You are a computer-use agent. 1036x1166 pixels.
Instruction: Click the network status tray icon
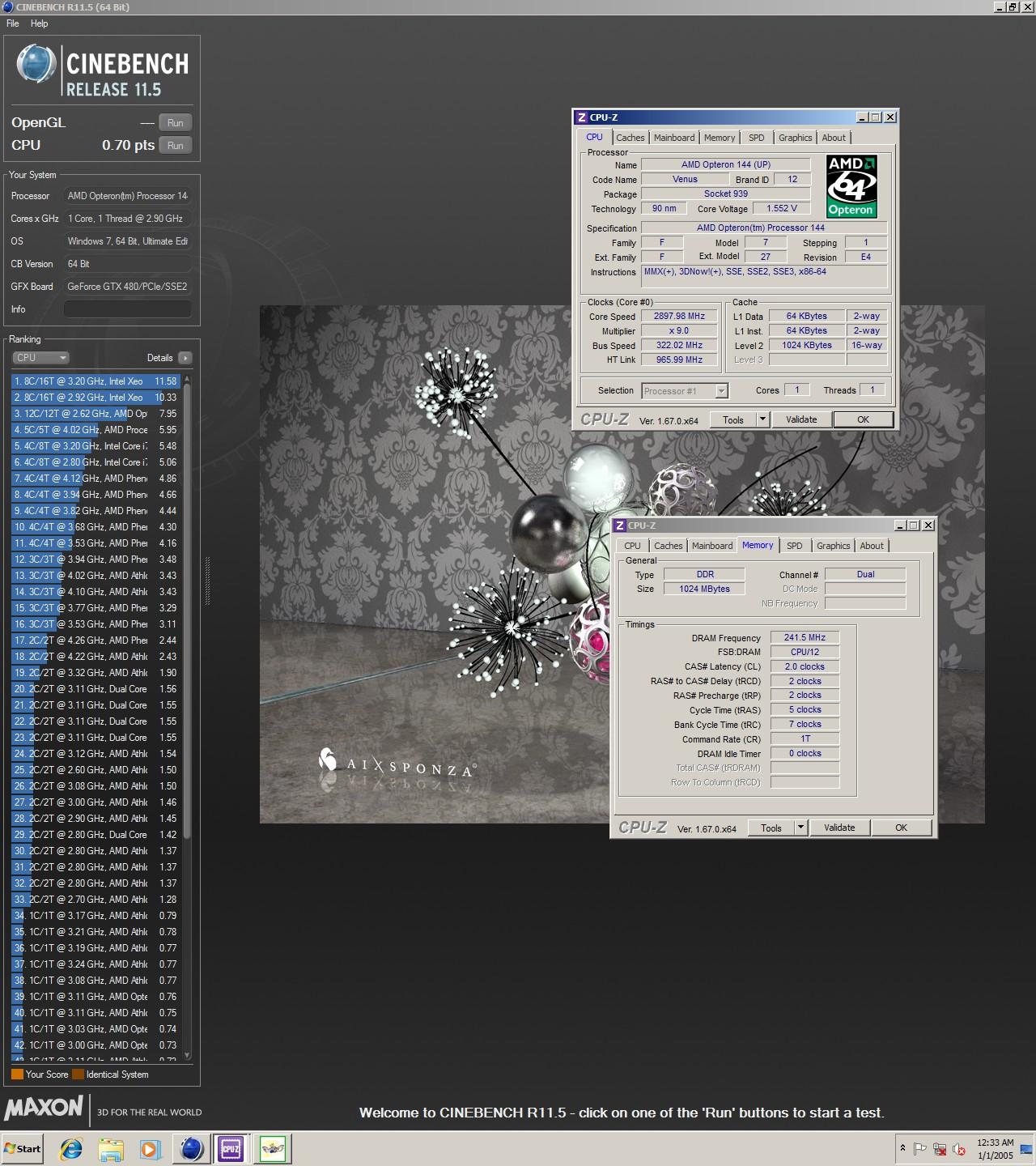[x=940, y=1148]
